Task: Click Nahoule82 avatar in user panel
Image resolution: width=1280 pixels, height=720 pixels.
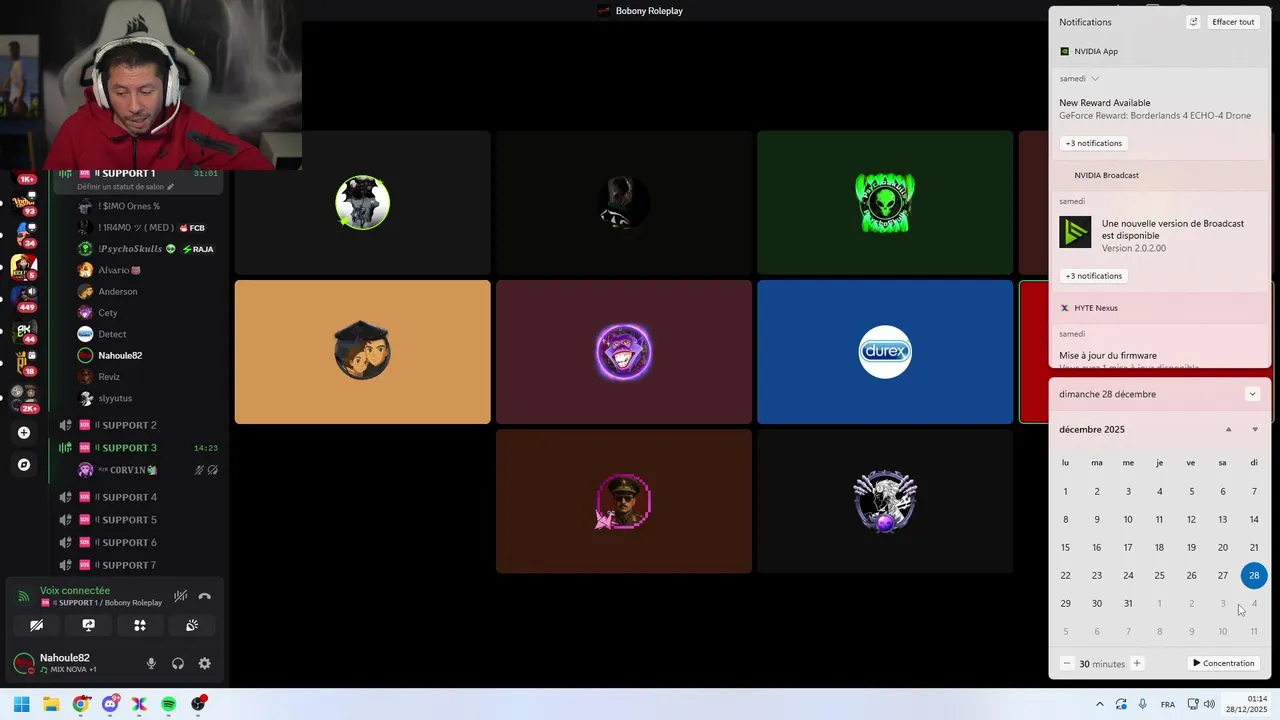Action: click(x=23, y=663)
